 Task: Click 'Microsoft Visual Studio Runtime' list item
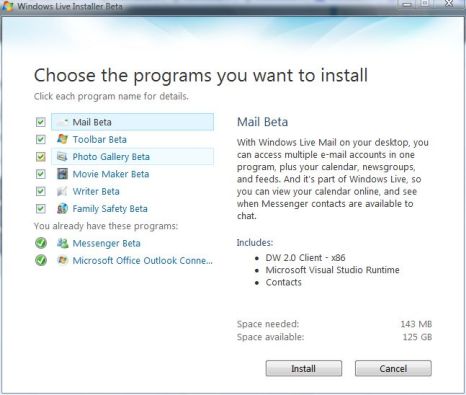(332, 270)
